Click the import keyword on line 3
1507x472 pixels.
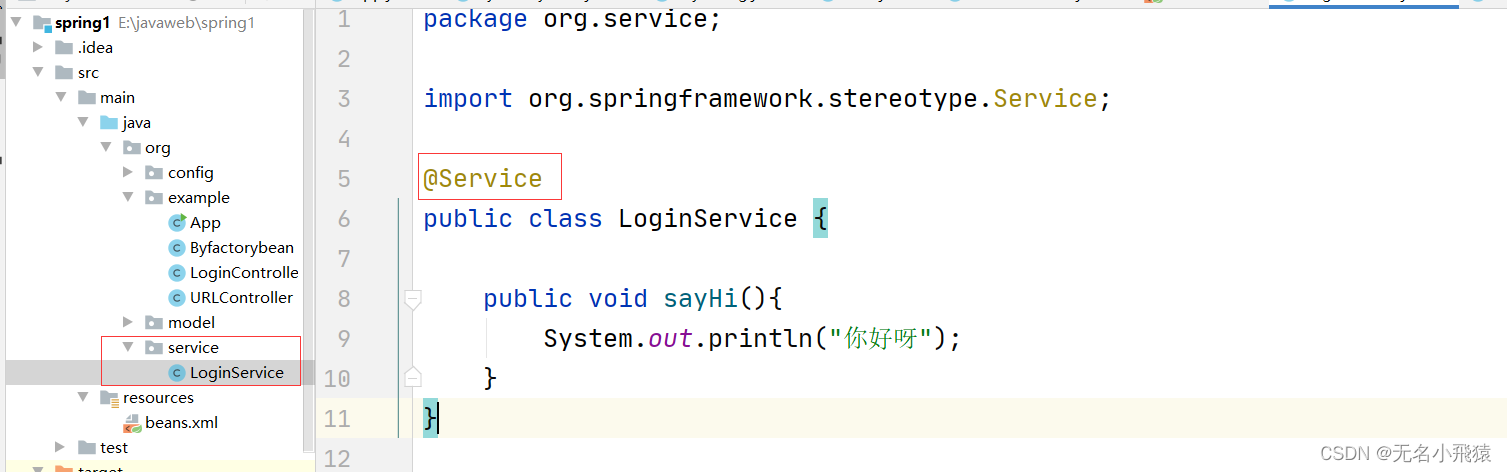(x=468, y=99)
